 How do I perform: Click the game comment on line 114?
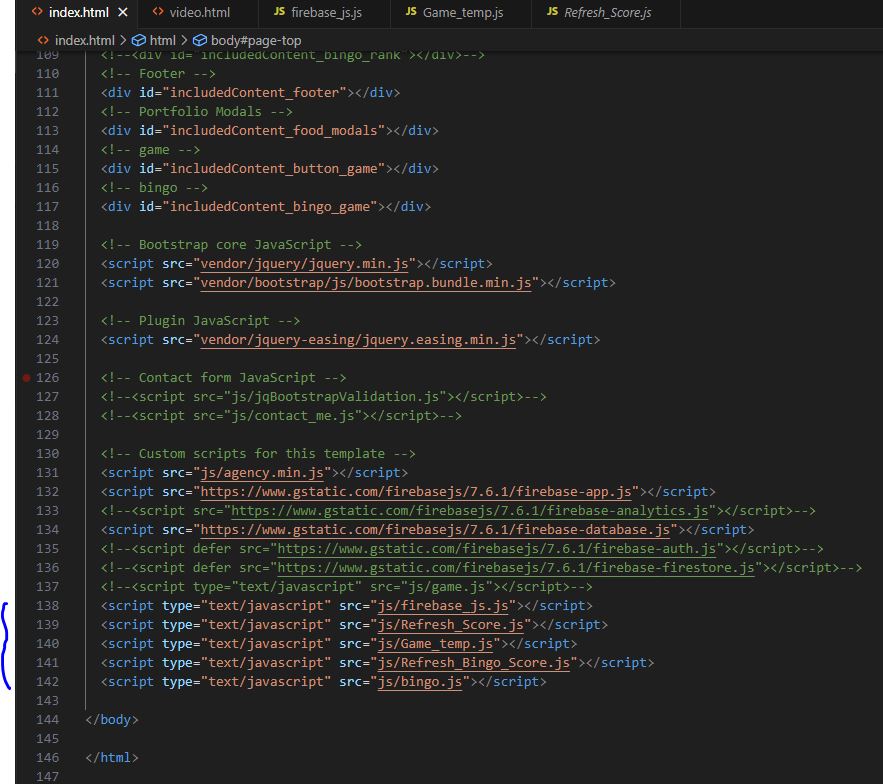click(x=150, y=150)
